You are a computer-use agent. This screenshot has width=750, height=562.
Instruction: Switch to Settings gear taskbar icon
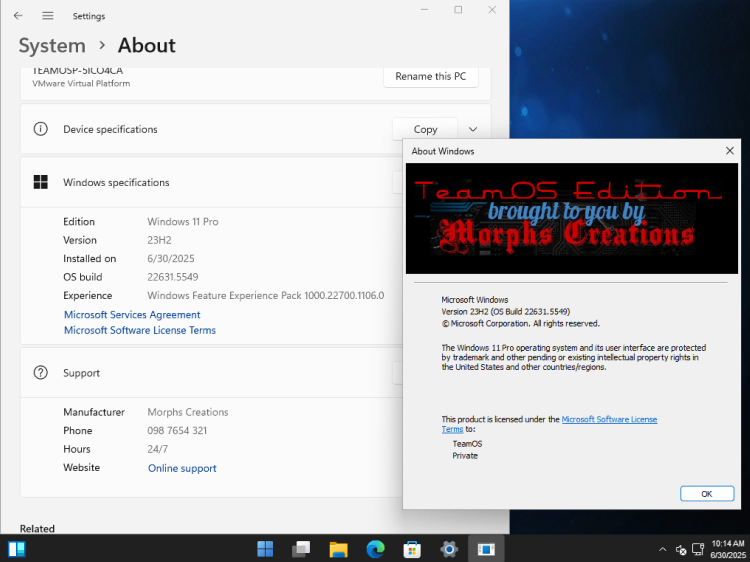449,549
